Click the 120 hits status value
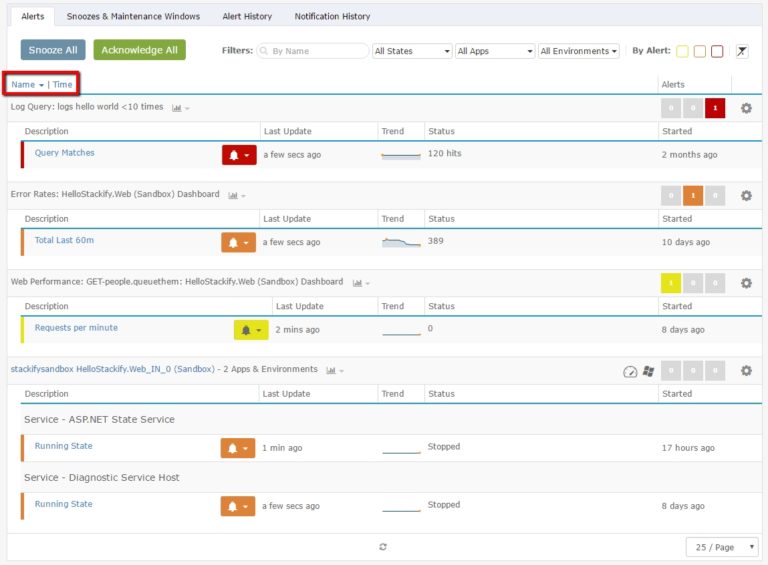768x565 pixels. click(444, 153)
